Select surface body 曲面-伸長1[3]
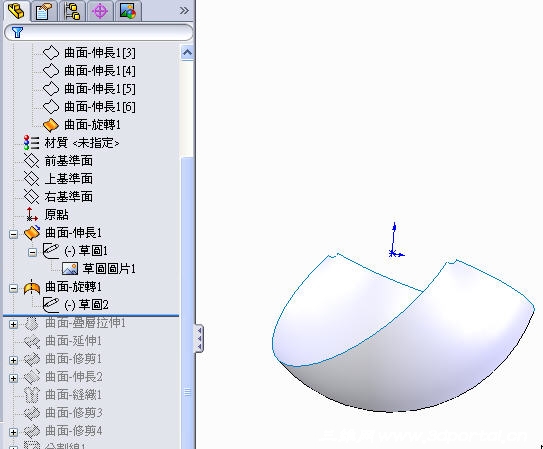Image resolution: width=543 pixels, height=449 pixels. [100, 53]
